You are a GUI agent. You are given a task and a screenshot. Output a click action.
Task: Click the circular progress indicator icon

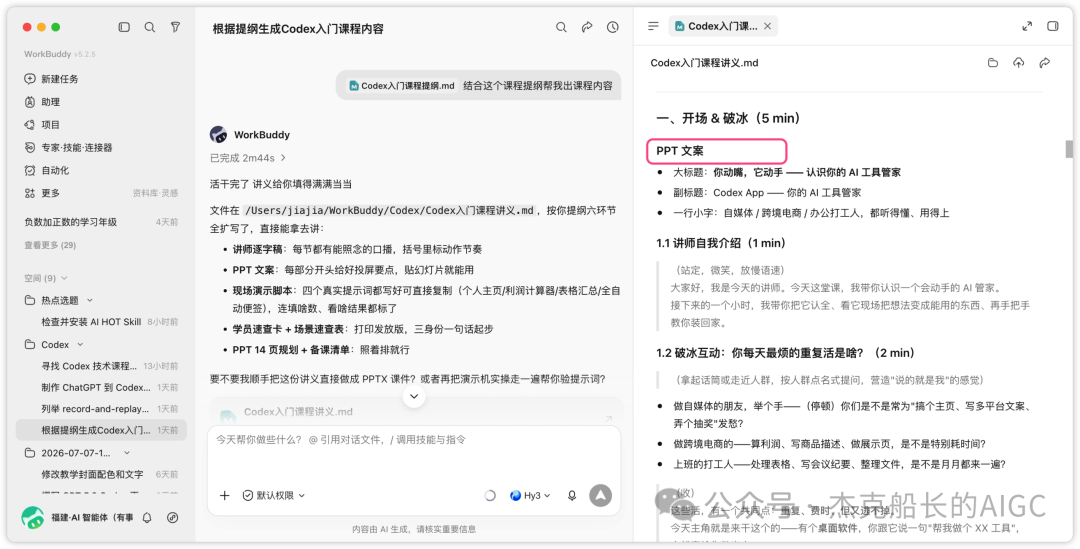(490, 495)
